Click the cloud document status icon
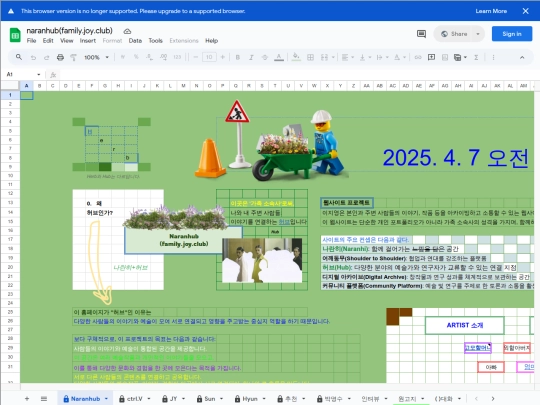Viewport: 540px width, 405px height. point(127,31)
